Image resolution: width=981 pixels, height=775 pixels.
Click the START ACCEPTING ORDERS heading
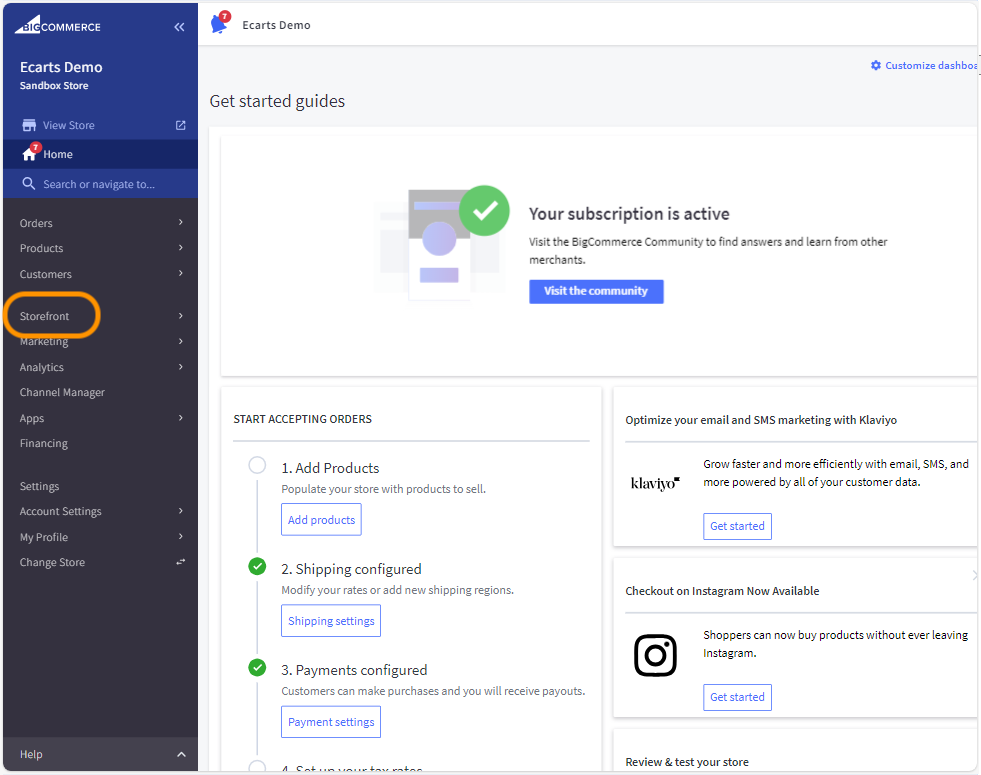click(303, 419)
